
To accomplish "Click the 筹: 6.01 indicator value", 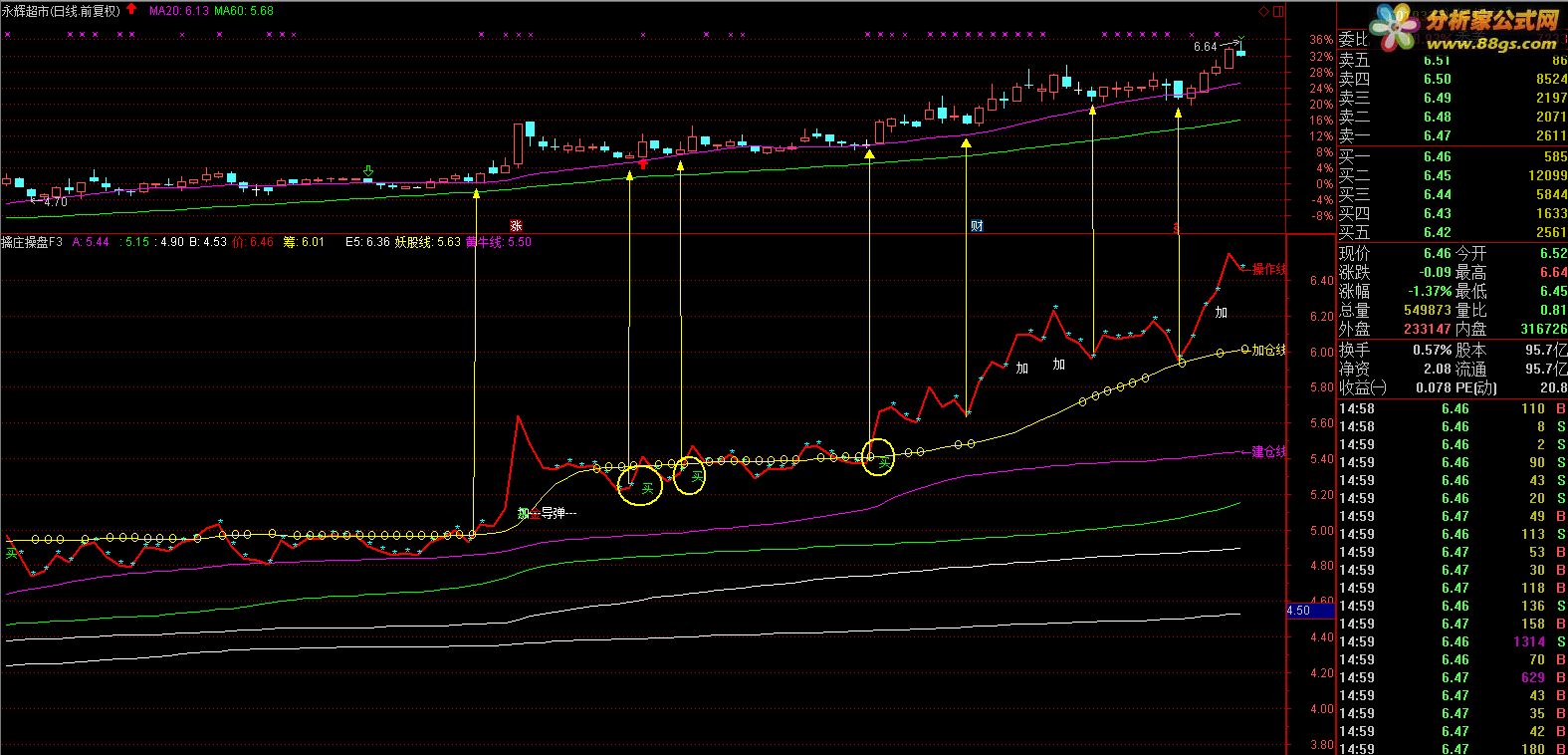I will [305, 242].
